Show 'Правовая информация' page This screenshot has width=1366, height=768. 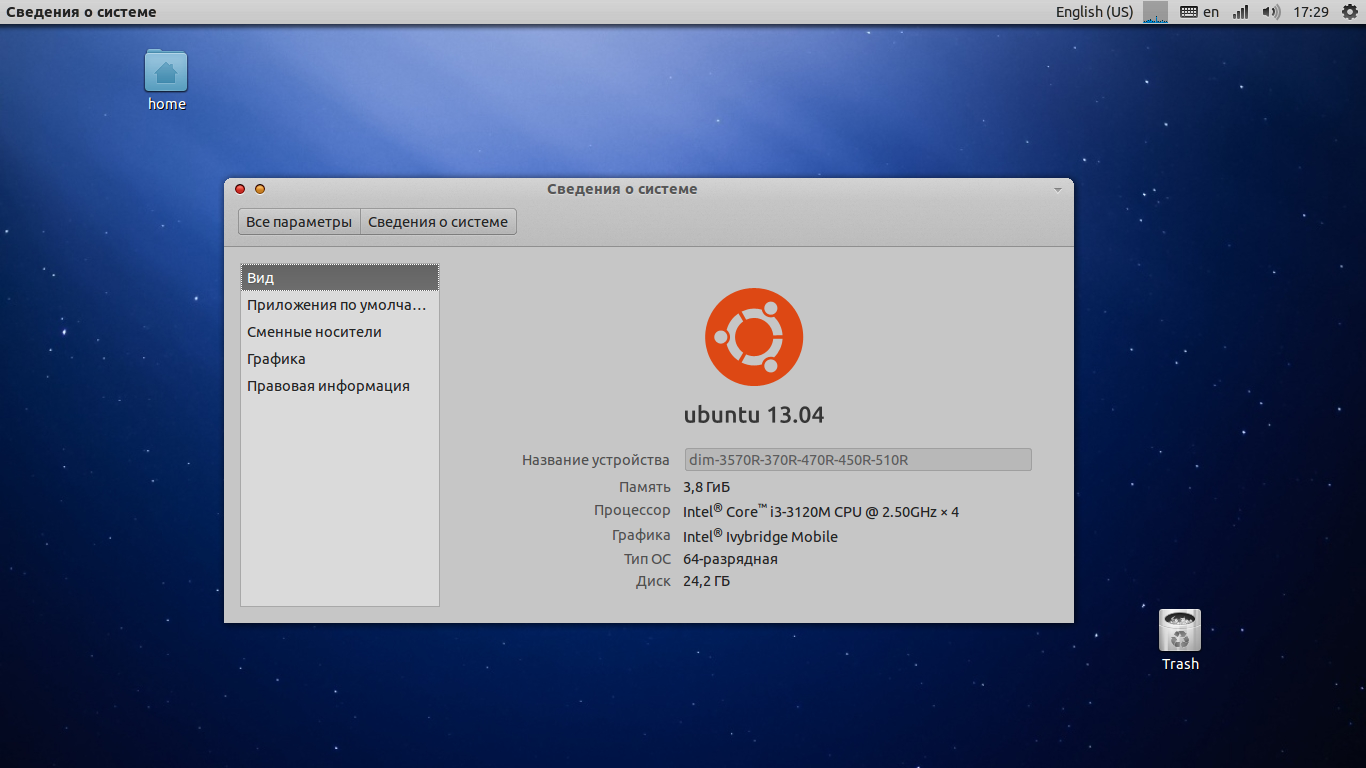coord(329,386)
